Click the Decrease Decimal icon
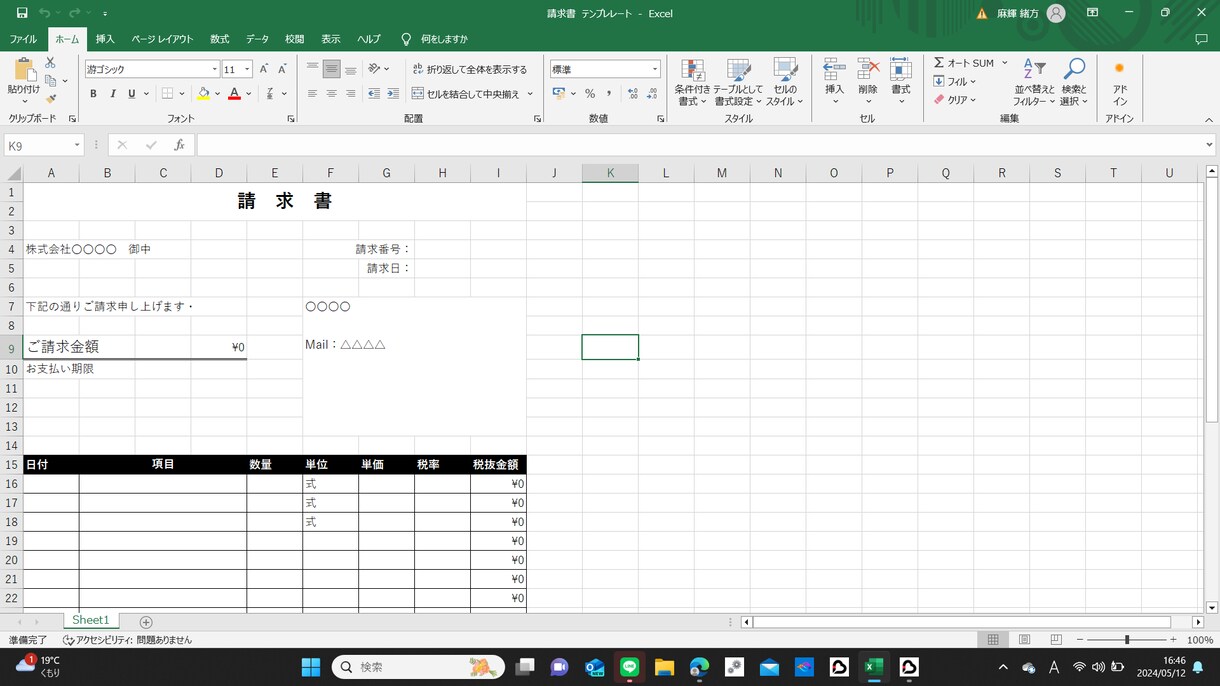Image resolution: width=1220 pixels, height=686 pixels. (x=652, y=93)
